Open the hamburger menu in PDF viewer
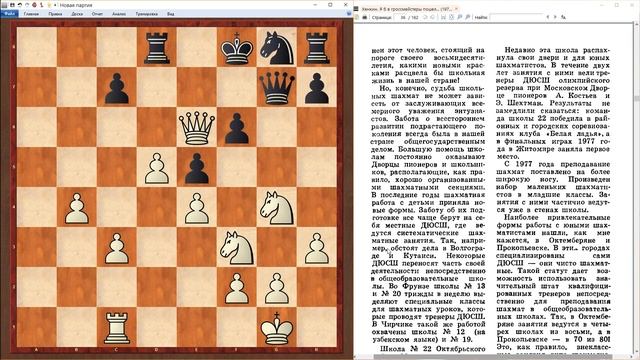The image size is (640, 360). (356, 9)
